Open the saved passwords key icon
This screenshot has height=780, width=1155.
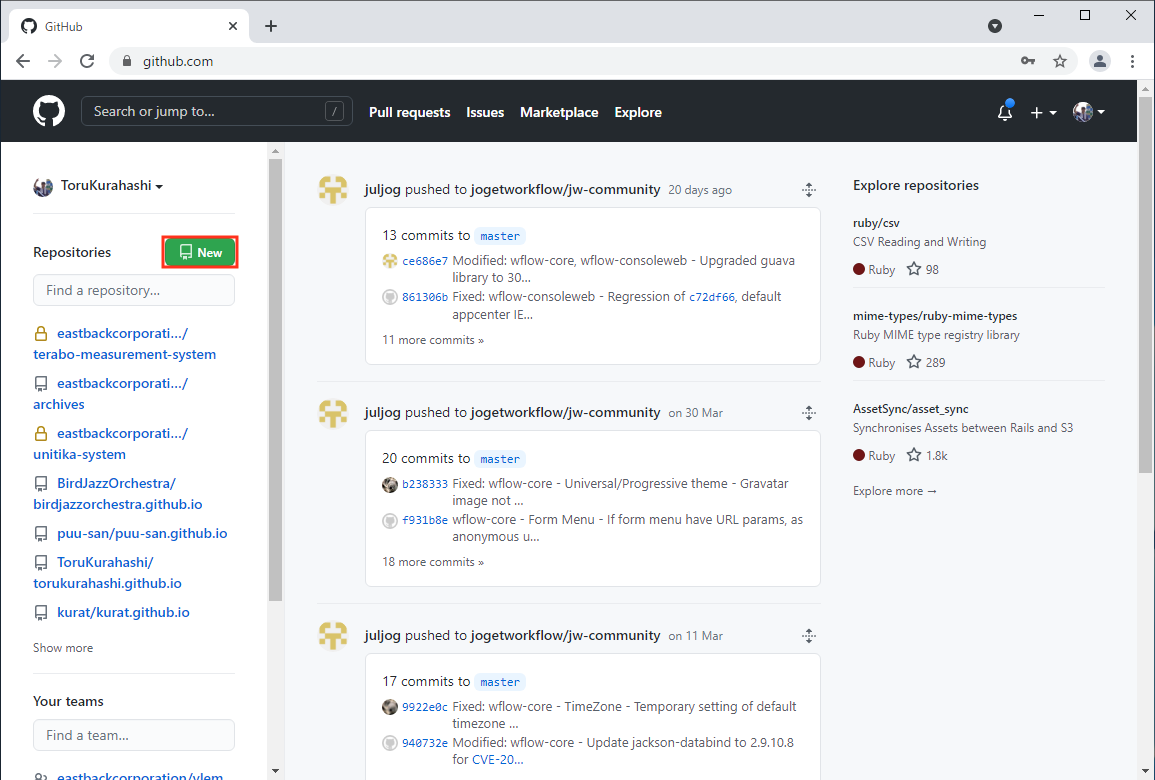pyautogui.click(x=1028, y=61)
